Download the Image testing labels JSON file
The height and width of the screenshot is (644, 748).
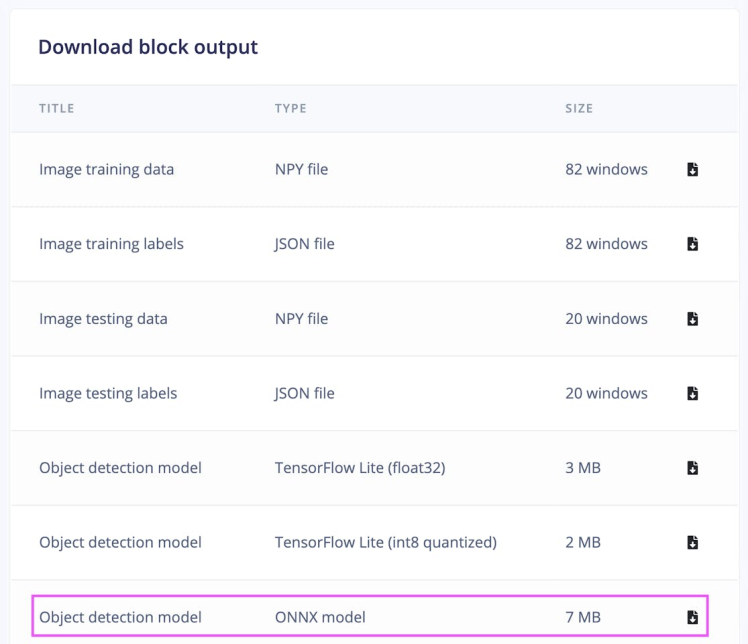(692, 393)
